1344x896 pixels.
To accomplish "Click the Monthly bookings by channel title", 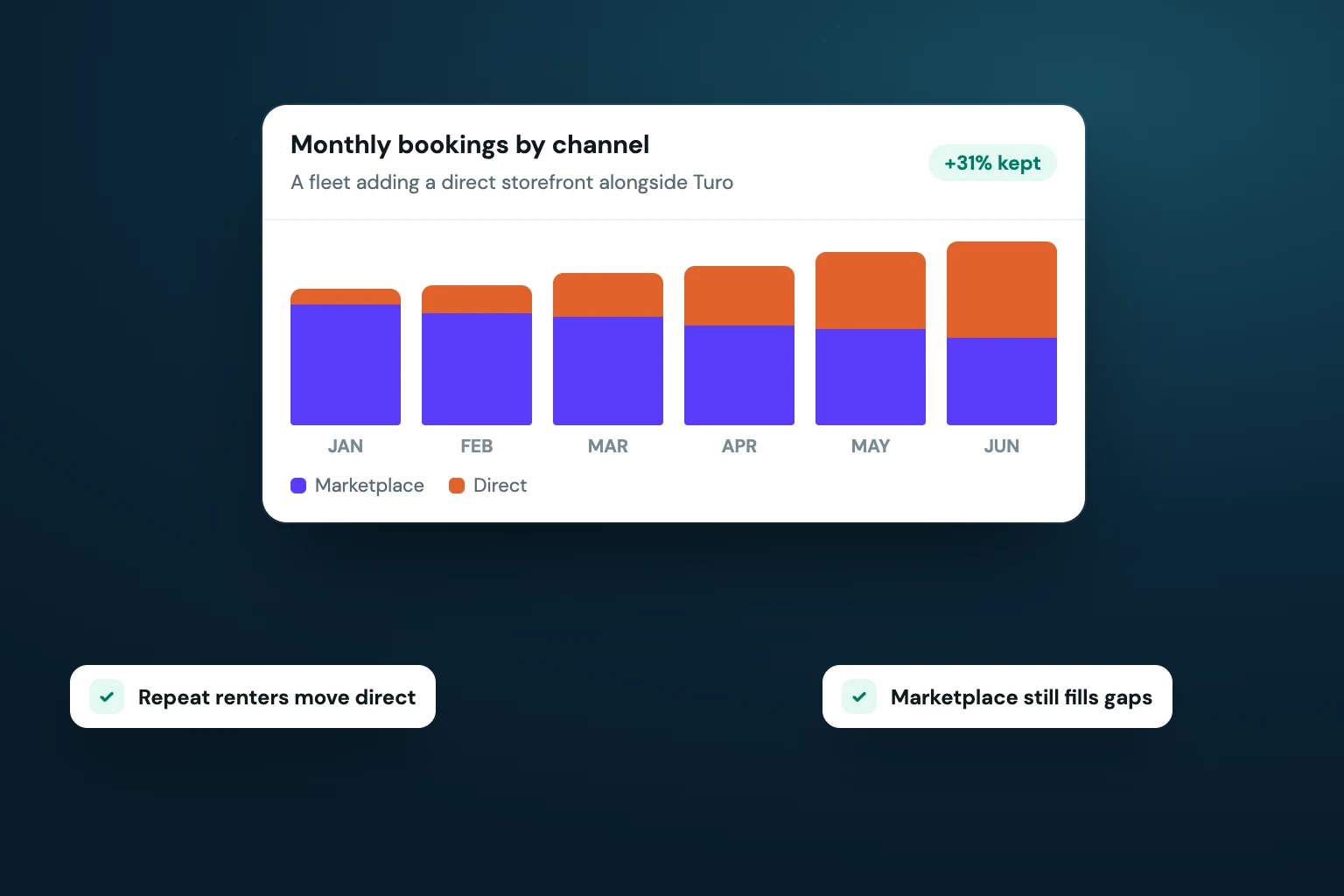I will click(x=470, y=144).
